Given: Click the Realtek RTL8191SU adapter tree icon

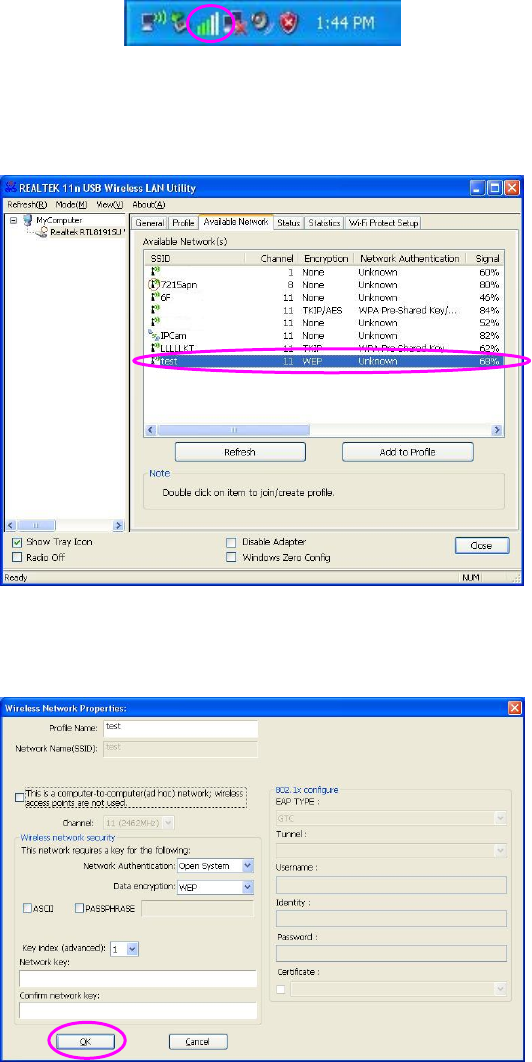Looking at the screenshot, I should click(42, 232).
